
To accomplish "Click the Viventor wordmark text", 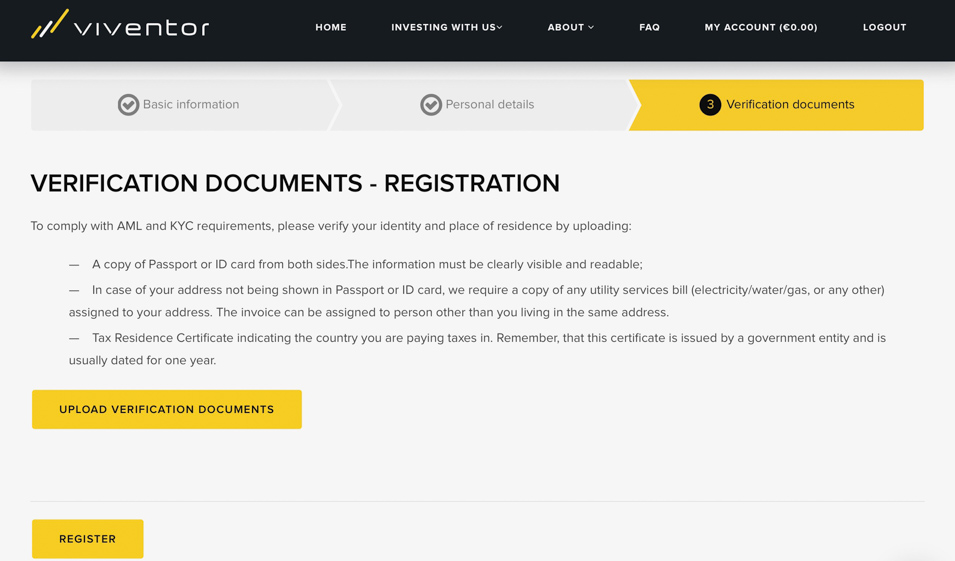I will pos(141,28).
